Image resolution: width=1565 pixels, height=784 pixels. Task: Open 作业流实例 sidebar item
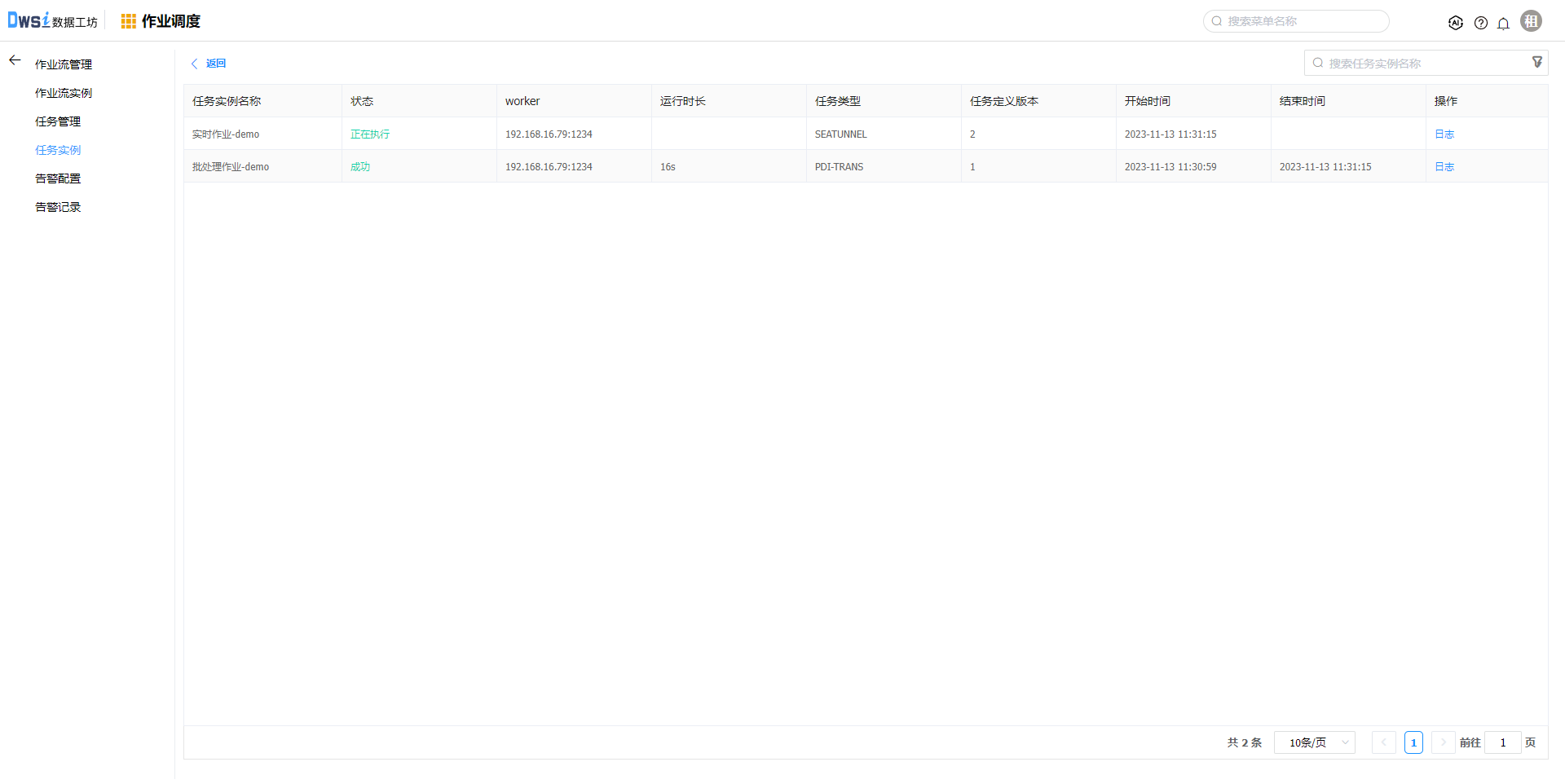tap(64, 93)
